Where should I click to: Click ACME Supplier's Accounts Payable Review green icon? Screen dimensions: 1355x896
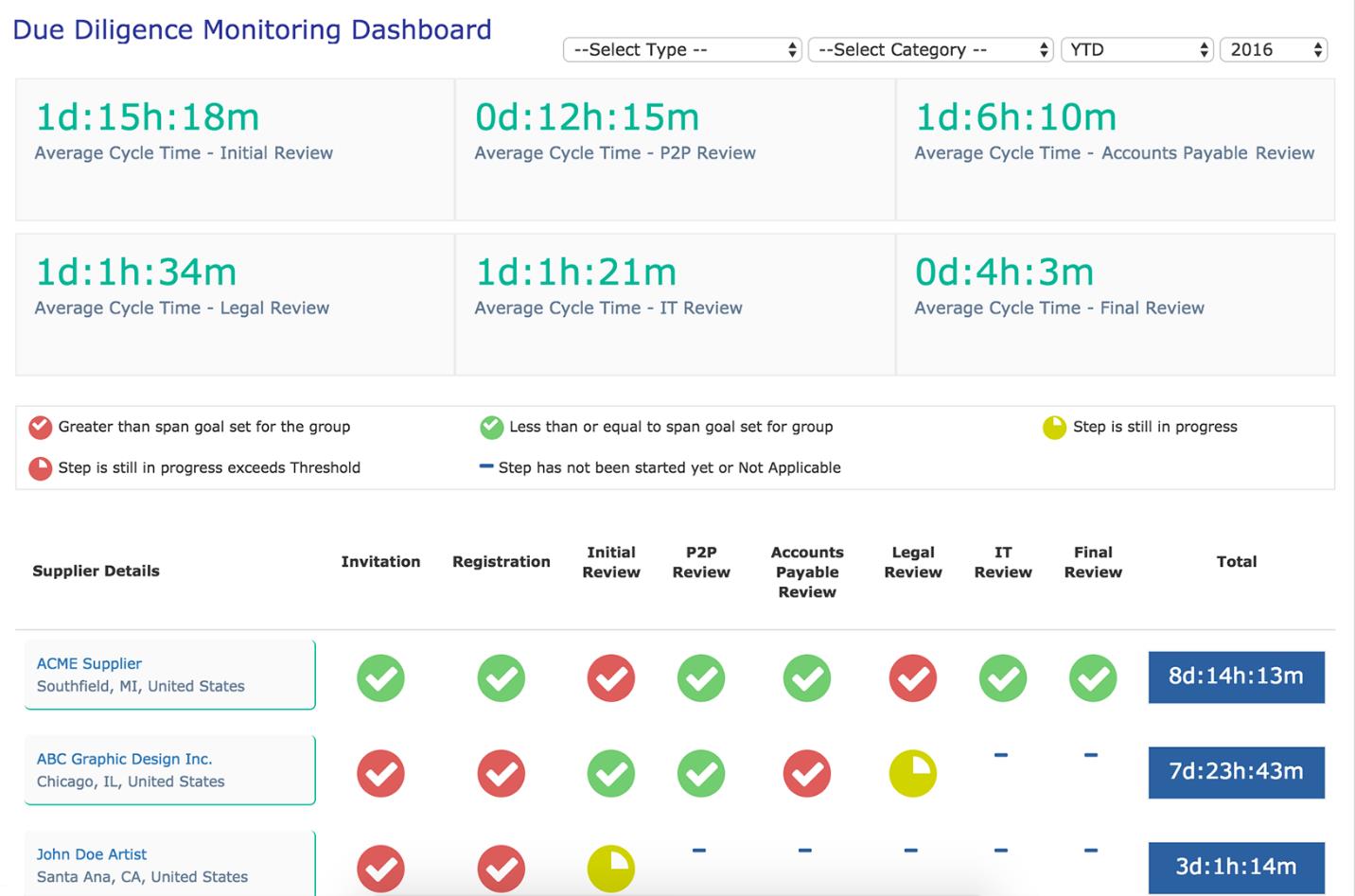click(807, 678)
